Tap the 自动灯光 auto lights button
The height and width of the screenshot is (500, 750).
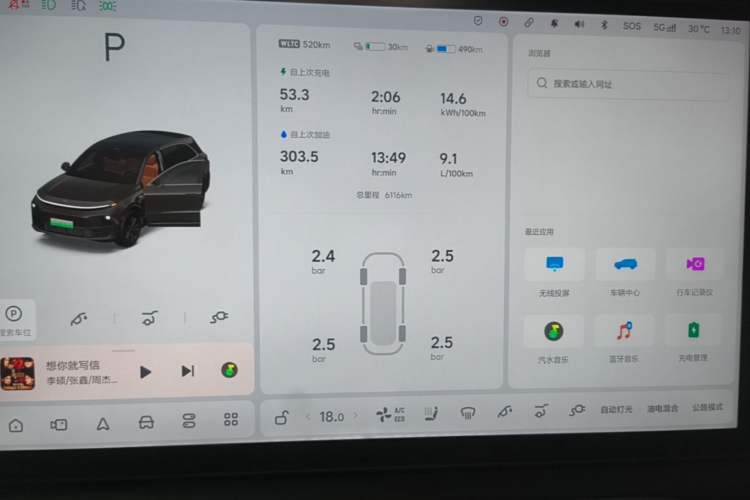616,410
